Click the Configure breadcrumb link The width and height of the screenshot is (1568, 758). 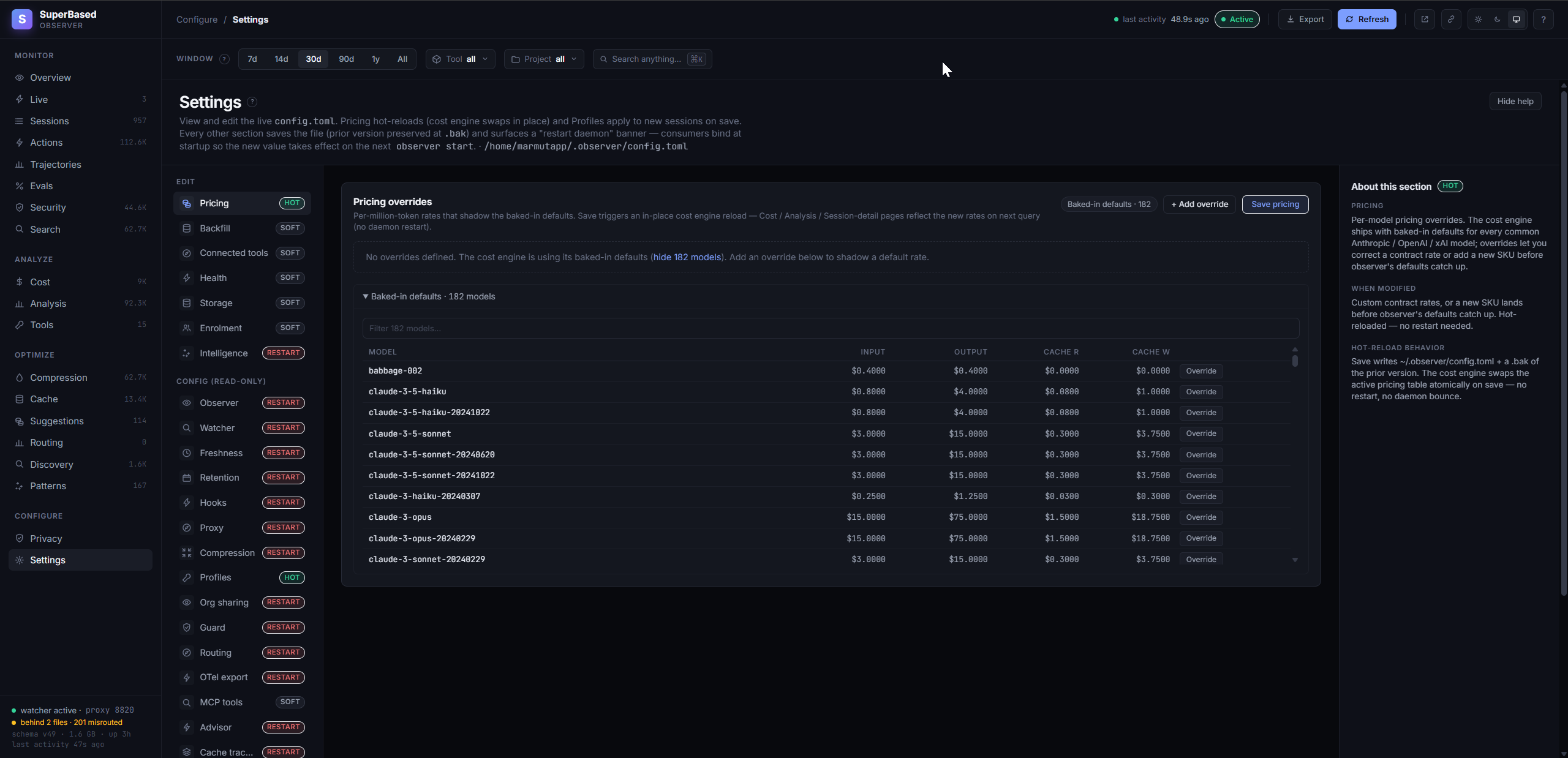(x=197, y=20)
